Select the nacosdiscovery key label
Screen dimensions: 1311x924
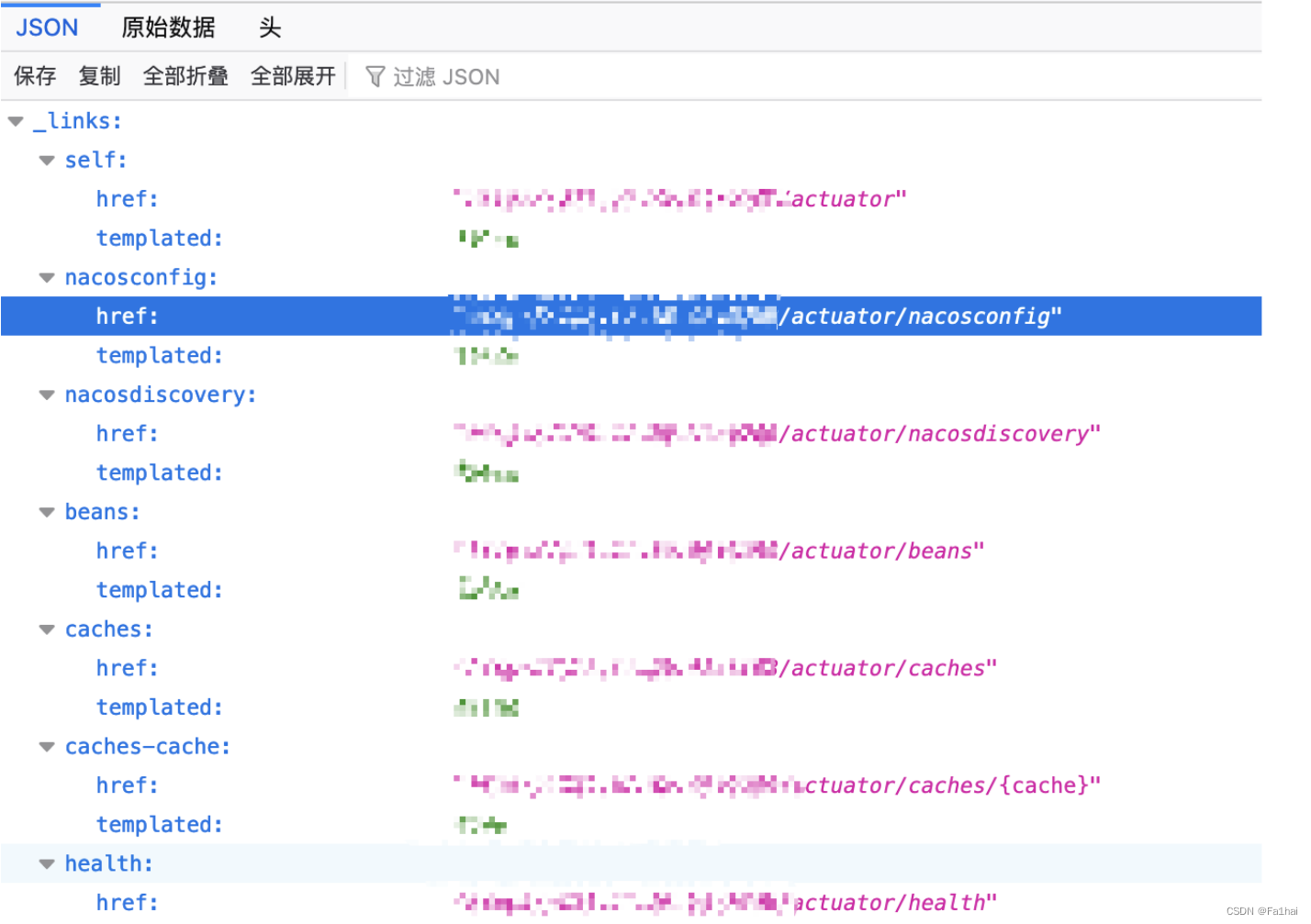tap(161, 395)
